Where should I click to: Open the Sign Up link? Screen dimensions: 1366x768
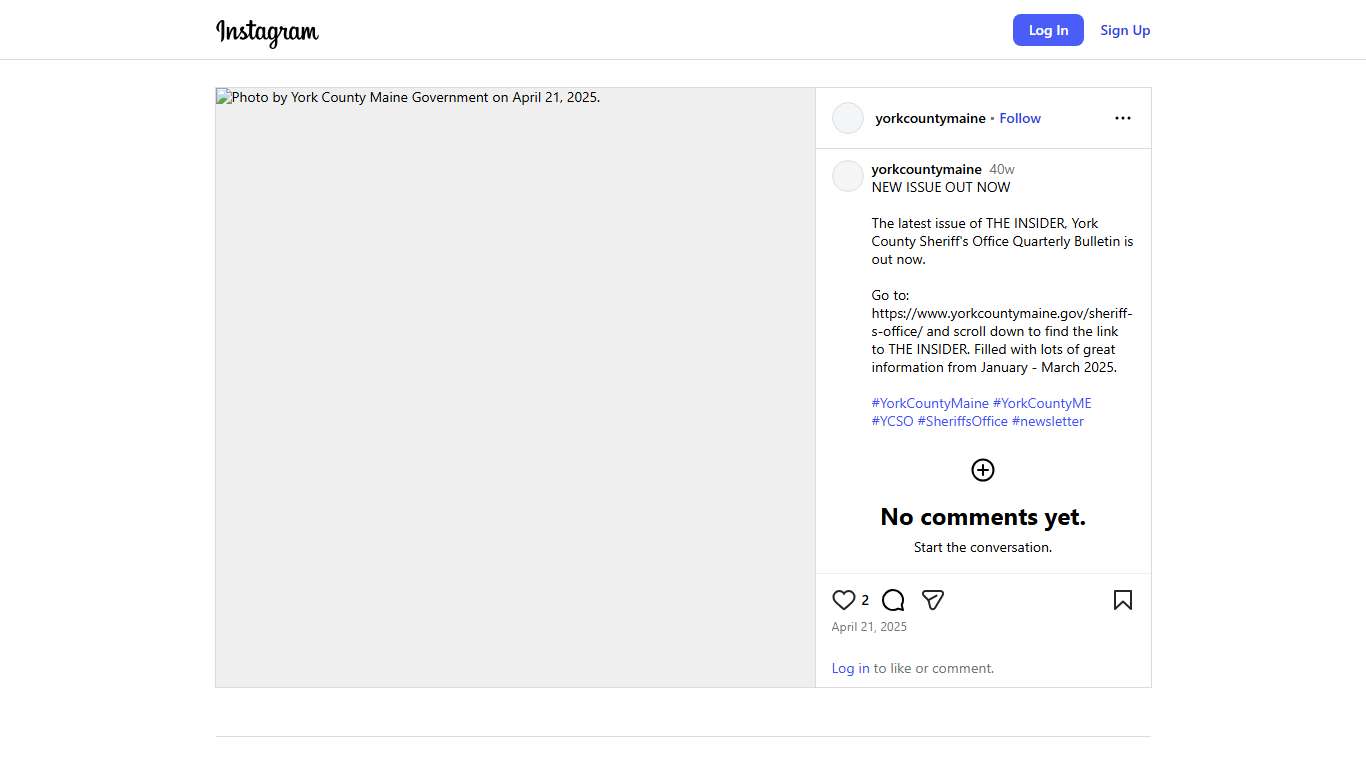pos(1125,30)
